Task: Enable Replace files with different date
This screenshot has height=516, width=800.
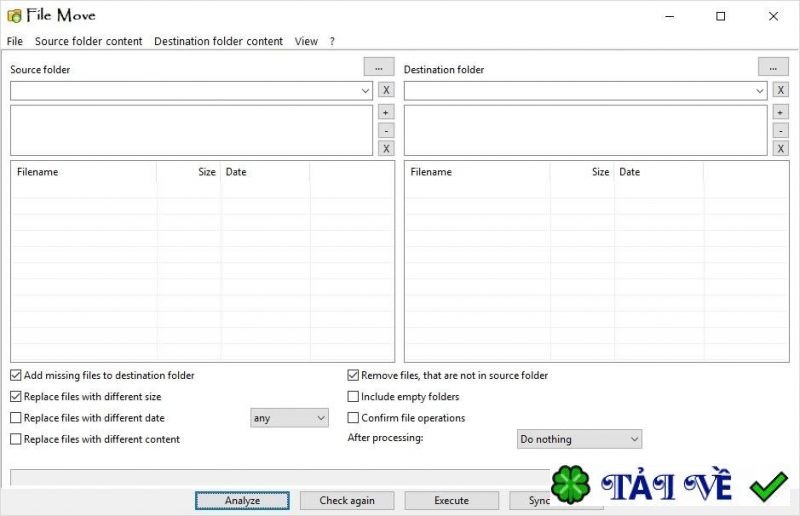Action: [16, 418]
